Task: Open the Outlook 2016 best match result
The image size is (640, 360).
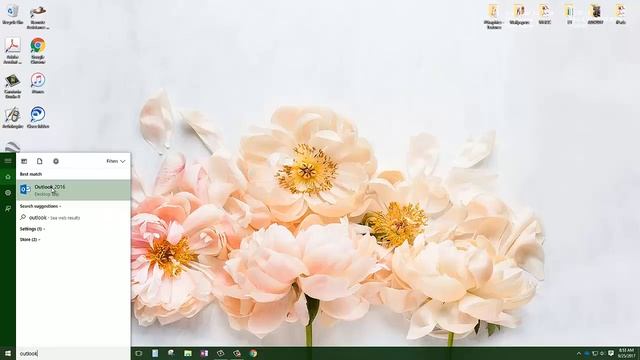Action: coord(73,190)
